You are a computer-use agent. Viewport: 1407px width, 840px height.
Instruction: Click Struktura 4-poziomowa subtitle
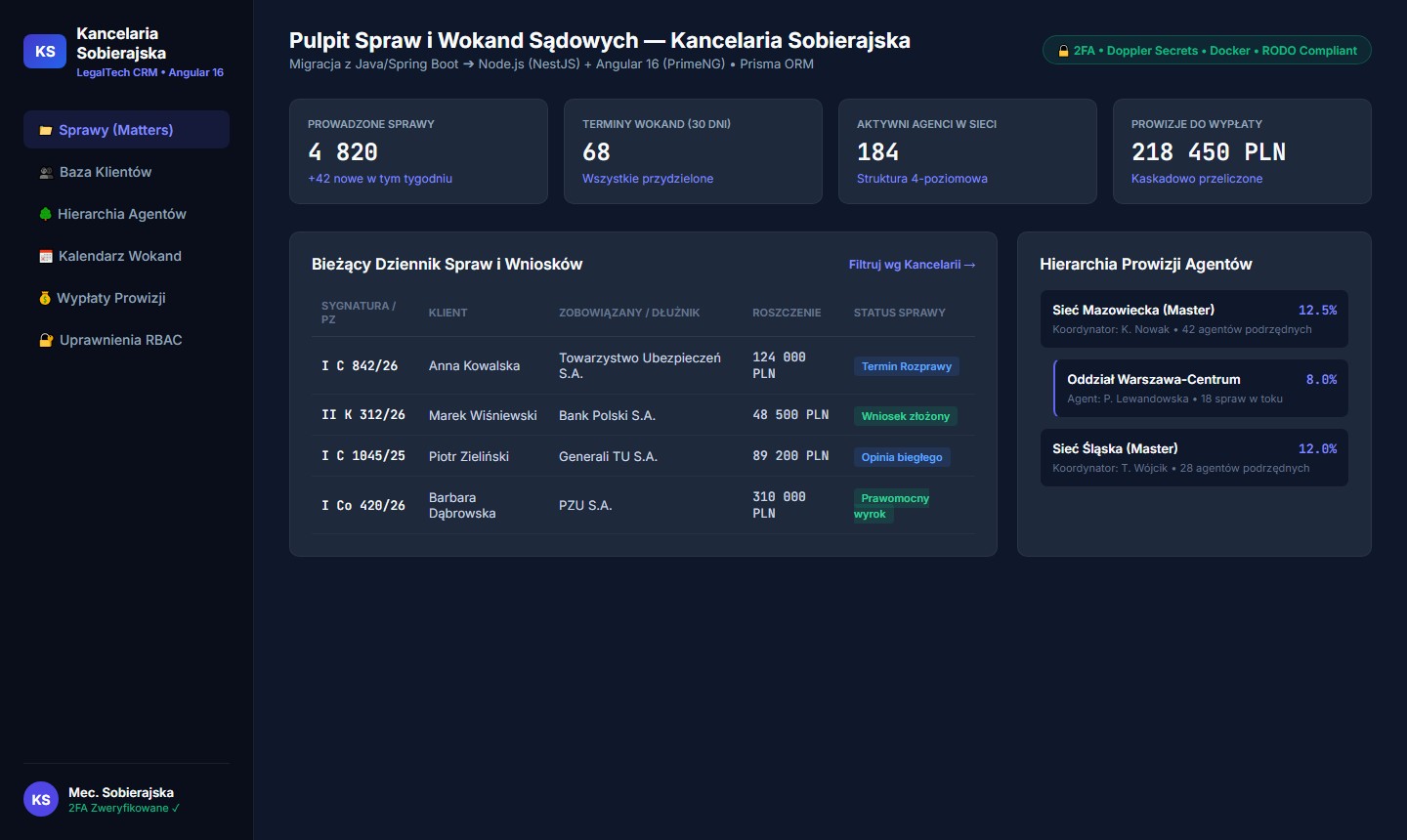[x=922, y=179]
